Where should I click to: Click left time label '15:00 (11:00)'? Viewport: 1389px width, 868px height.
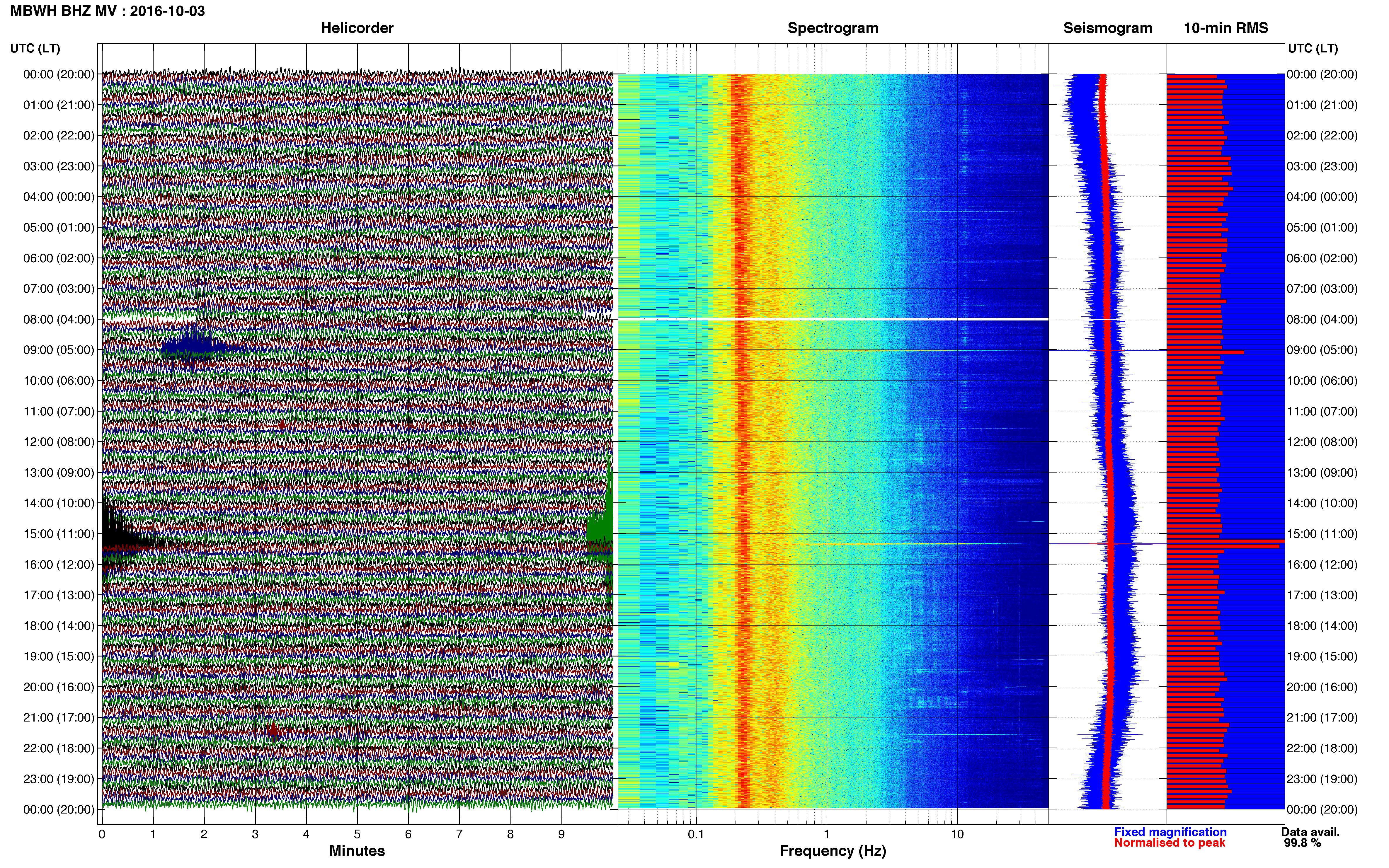[x=59, y=534]
